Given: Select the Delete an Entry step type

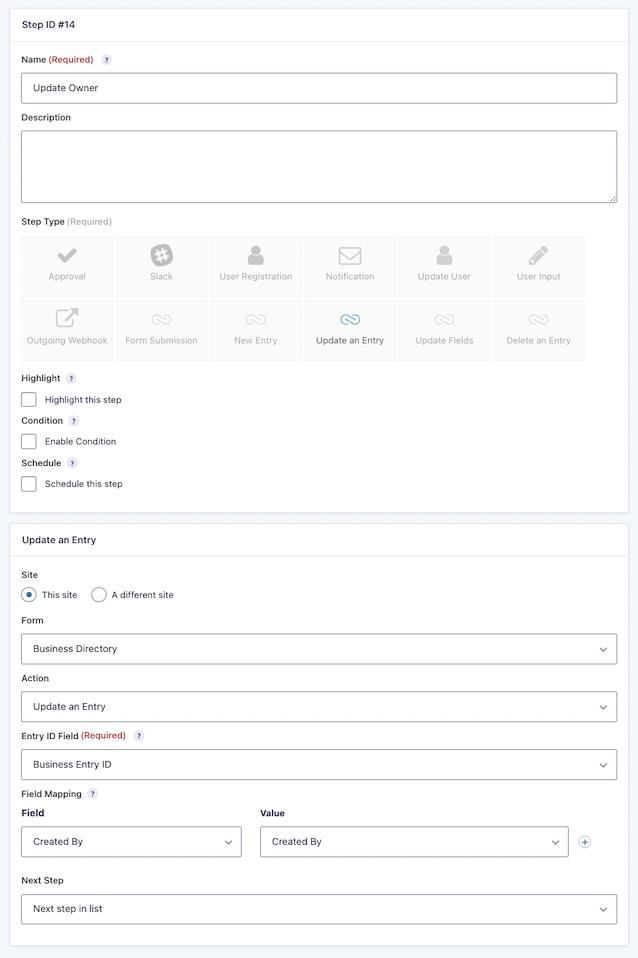Looking at the screenshot, I should pyautogui.click(x=538, y=330).
